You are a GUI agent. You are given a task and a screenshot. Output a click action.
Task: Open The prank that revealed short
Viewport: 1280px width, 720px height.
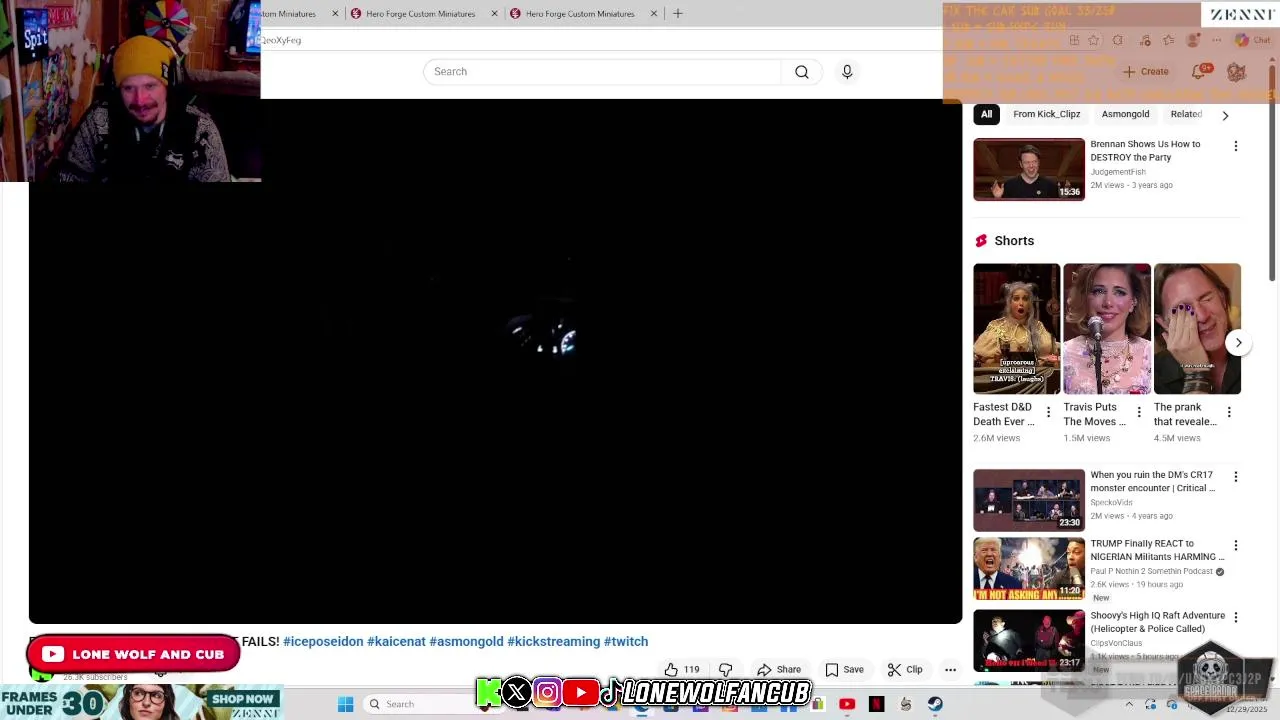[1196, 329]
